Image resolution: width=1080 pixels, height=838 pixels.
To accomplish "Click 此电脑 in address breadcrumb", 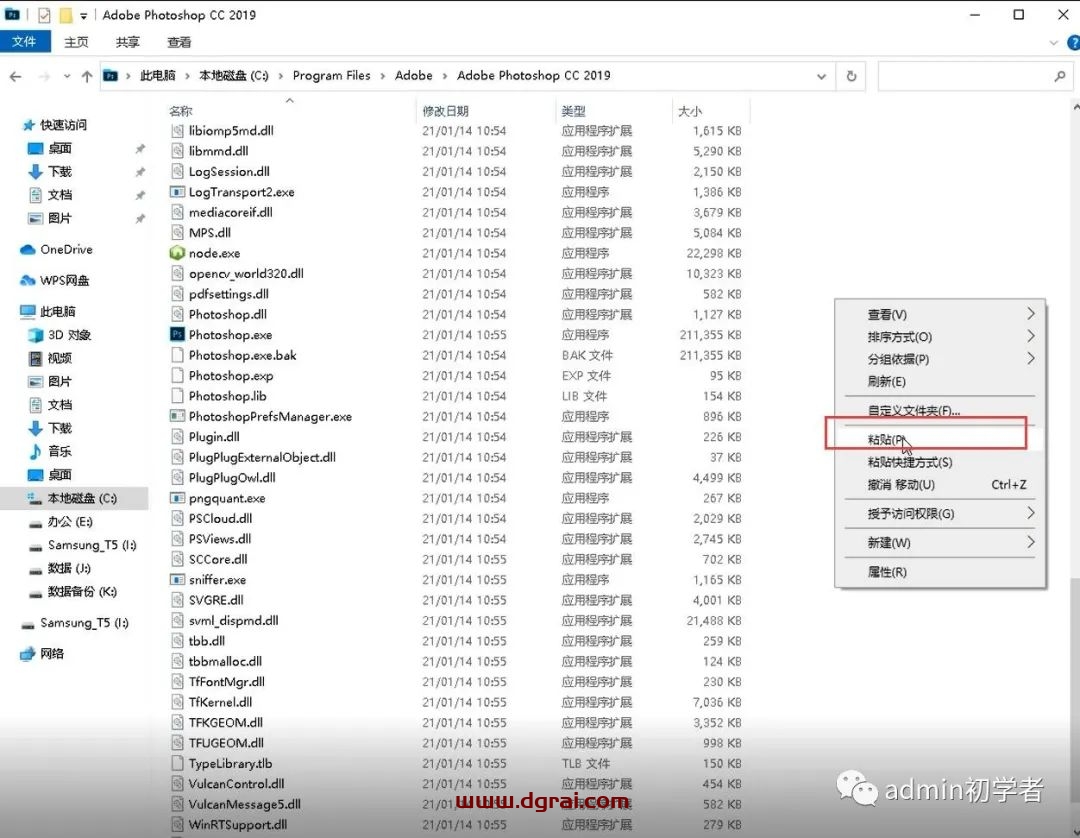I will pyautogui.click(x=158, y=76).
